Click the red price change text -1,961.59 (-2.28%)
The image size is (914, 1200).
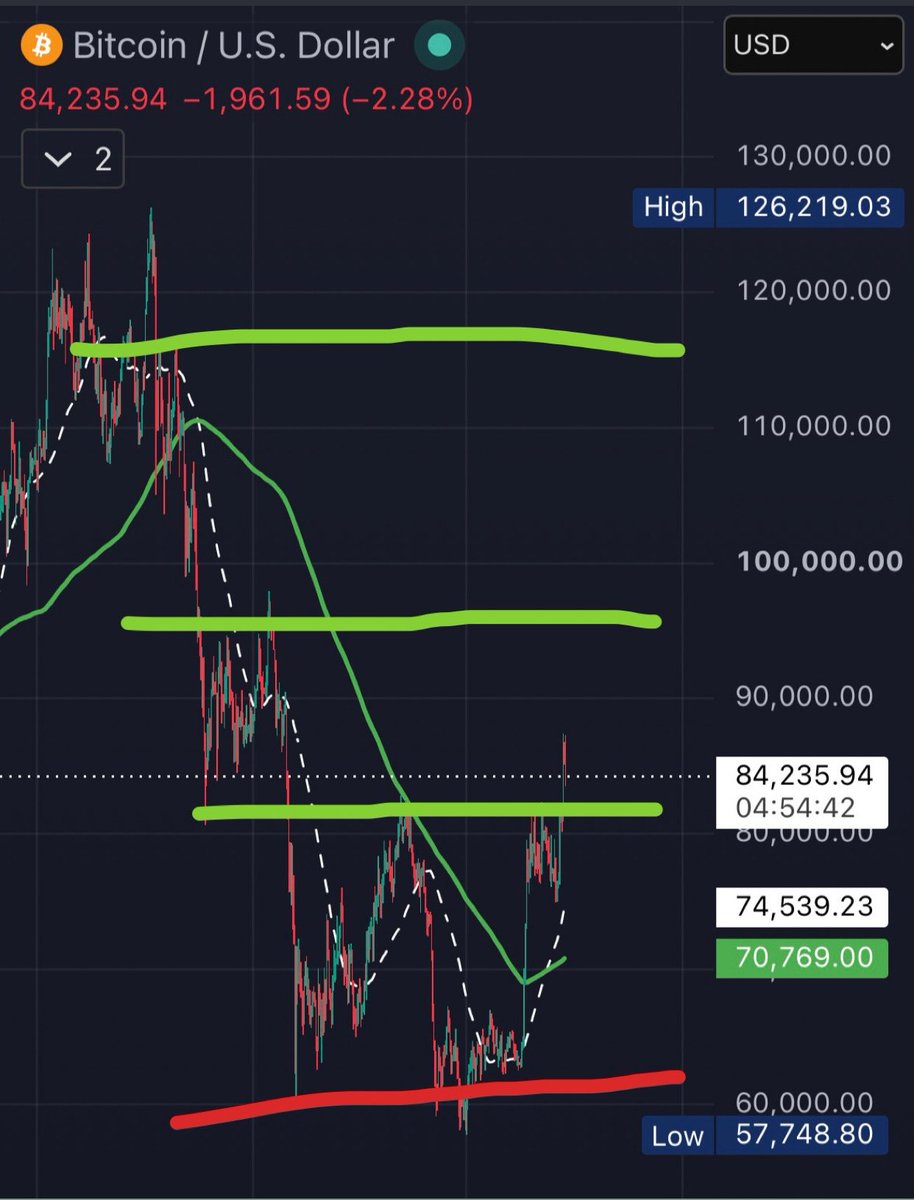tap(329, 100)
